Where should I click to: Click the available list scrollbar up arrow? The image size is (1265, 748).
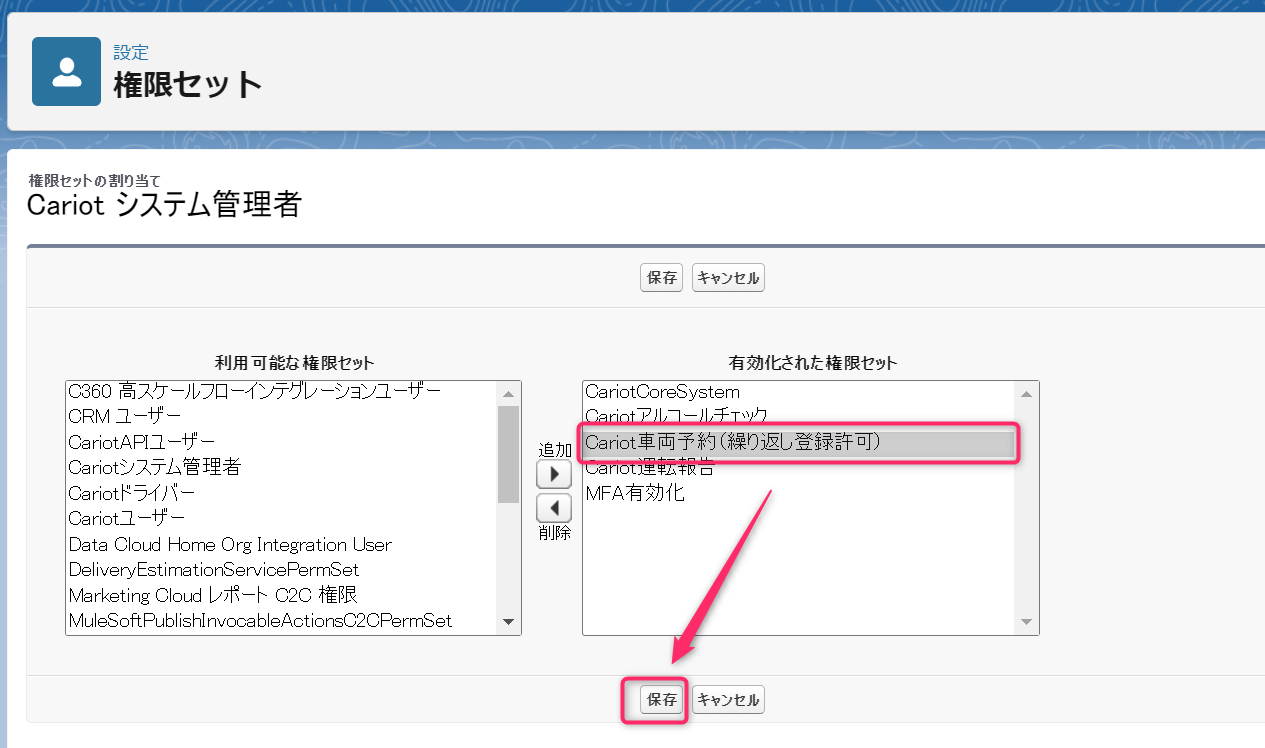pyautogui.click(x=509, y=393)
